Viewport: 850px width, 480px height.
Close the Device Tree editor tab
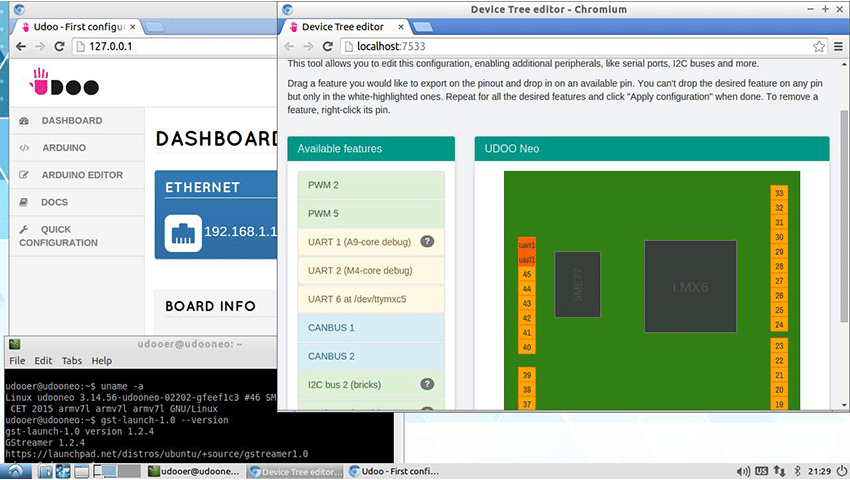pyautogui.click(x=401, y=27)
